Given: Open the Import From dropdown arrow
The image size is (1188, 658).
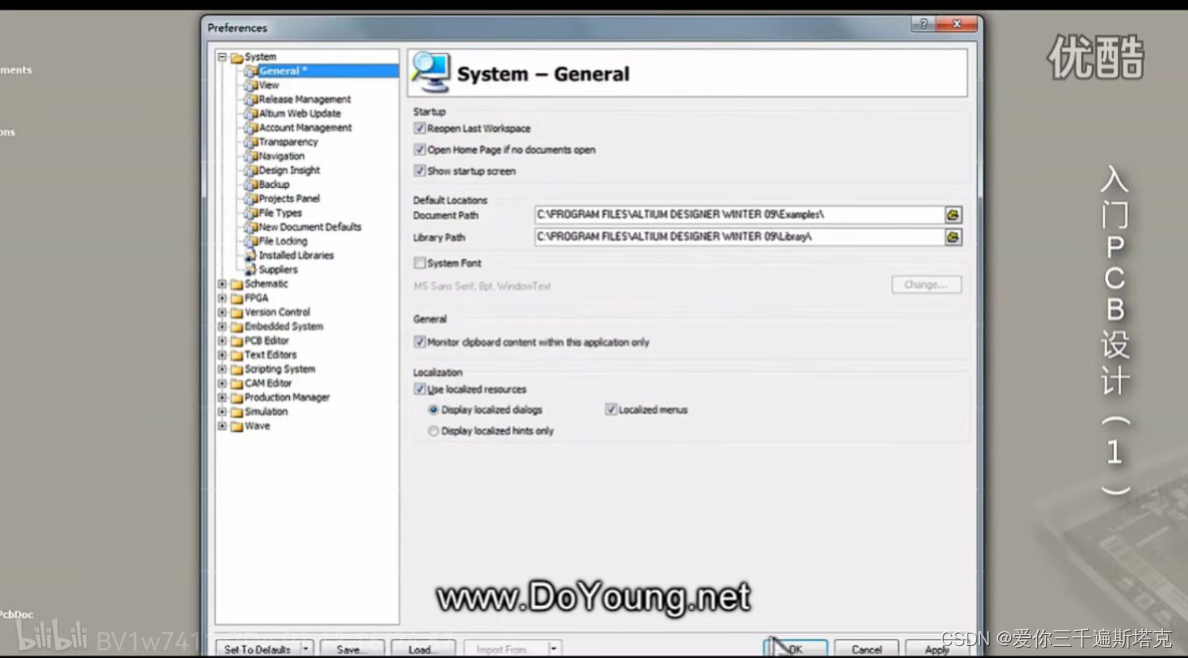Looking at the screenshot, I should pyautogui.click(x=554, y=649).
